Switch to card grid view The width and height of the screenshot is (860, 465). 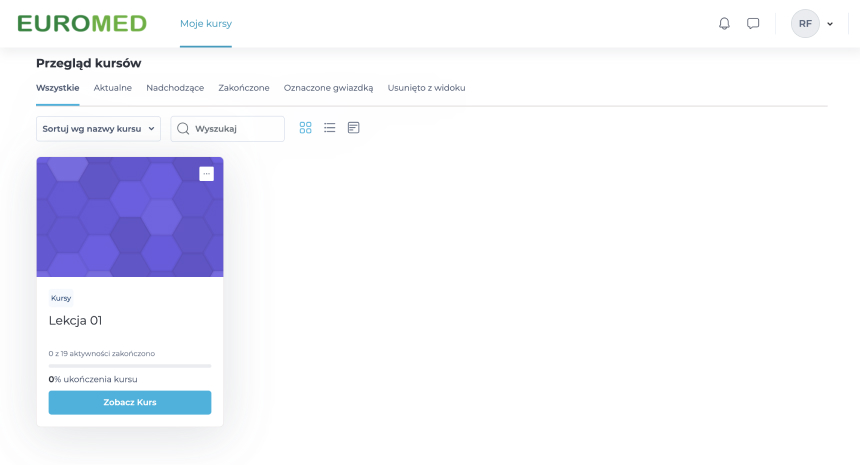click(306, 128)
